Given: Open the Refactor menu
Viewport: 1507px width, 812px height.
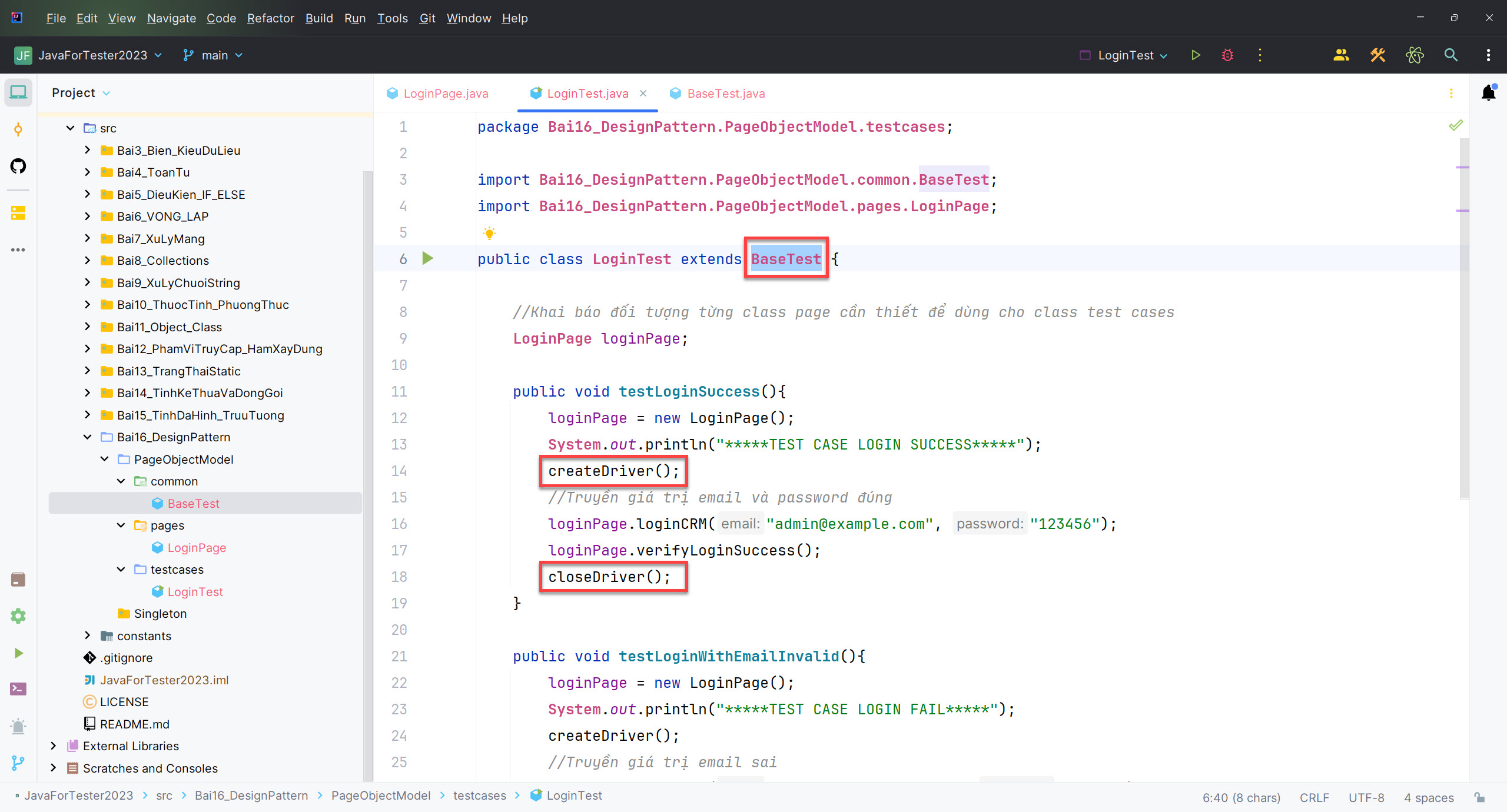Looking at the screenshot, I should click(270, 18).
